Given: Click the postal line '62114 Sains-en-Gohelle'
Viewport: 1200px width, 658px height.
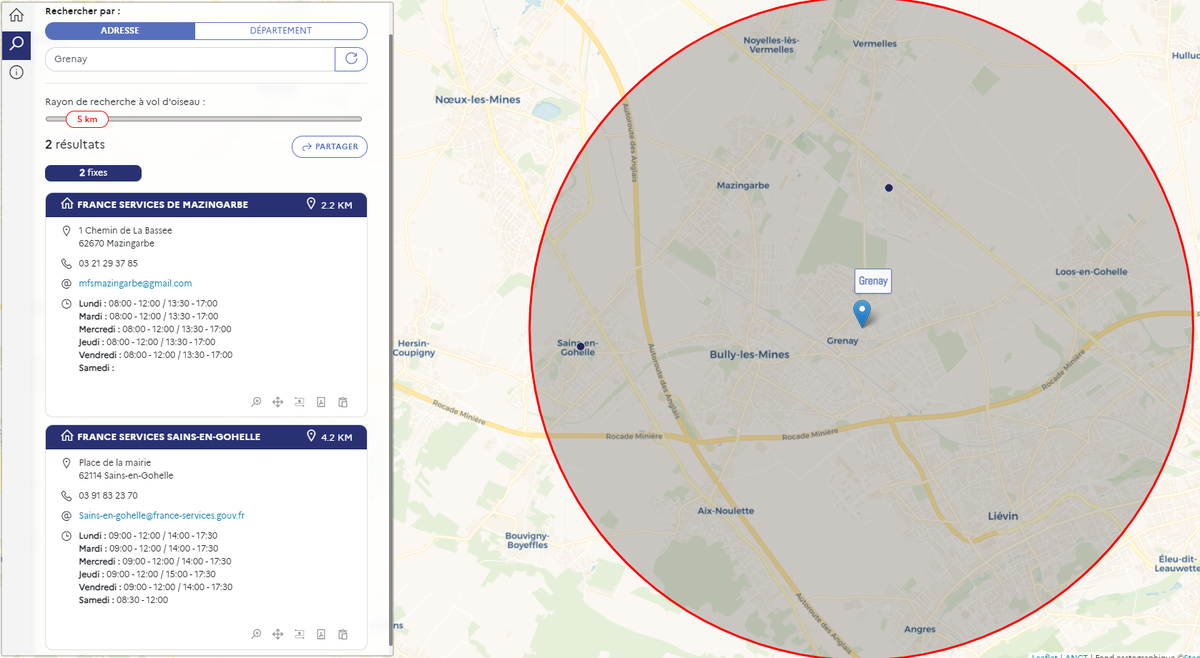Looking at the screenshot, I should [126, 475].
